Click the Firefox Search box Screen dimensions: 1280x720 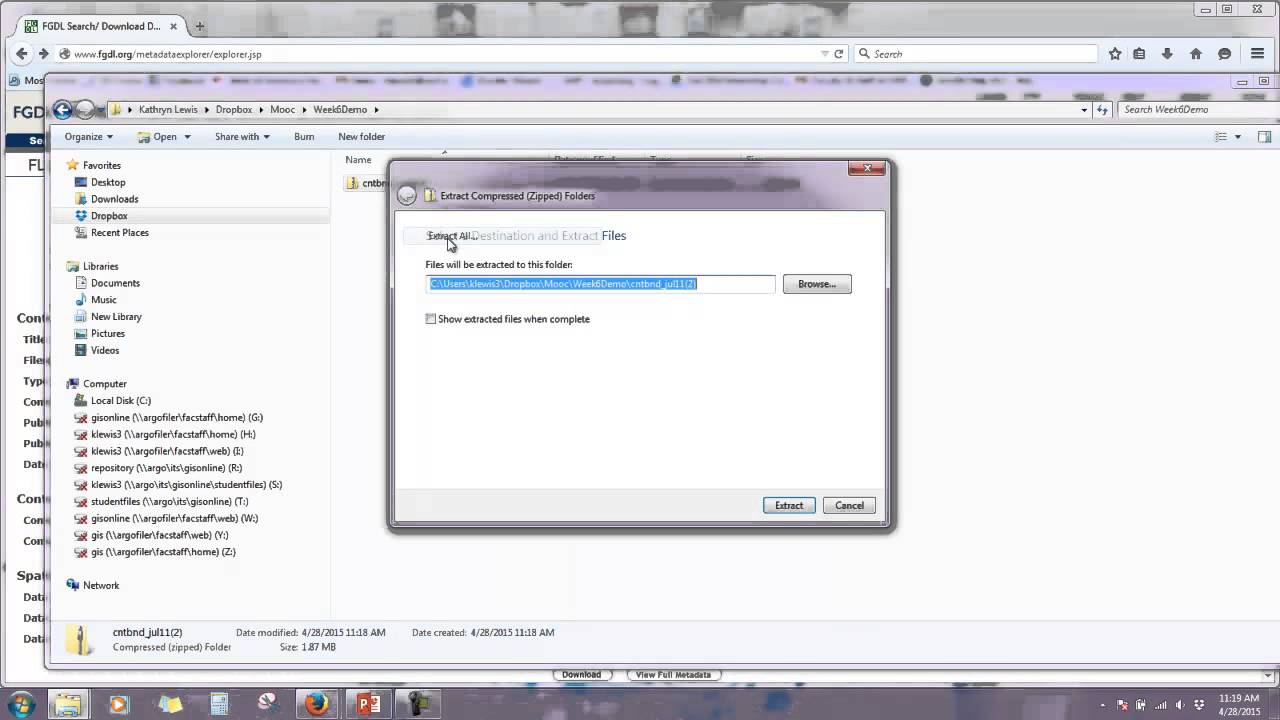click(975, 54)
